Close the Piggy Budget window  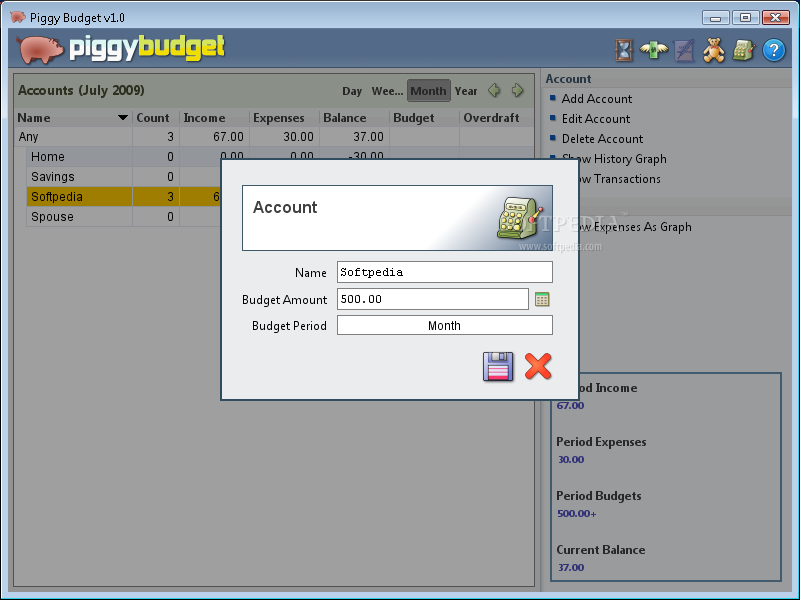(776, 18)
